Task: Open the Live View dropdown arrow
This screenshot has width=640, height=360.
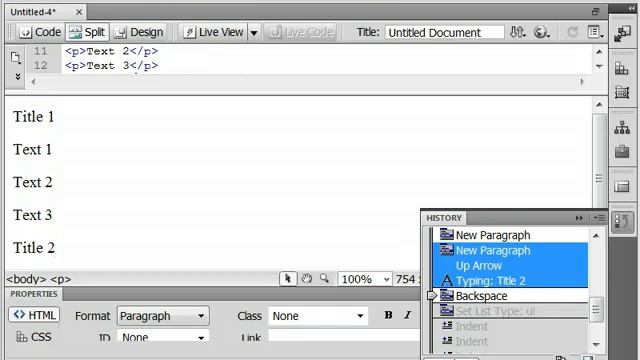Action: (254, 33)
